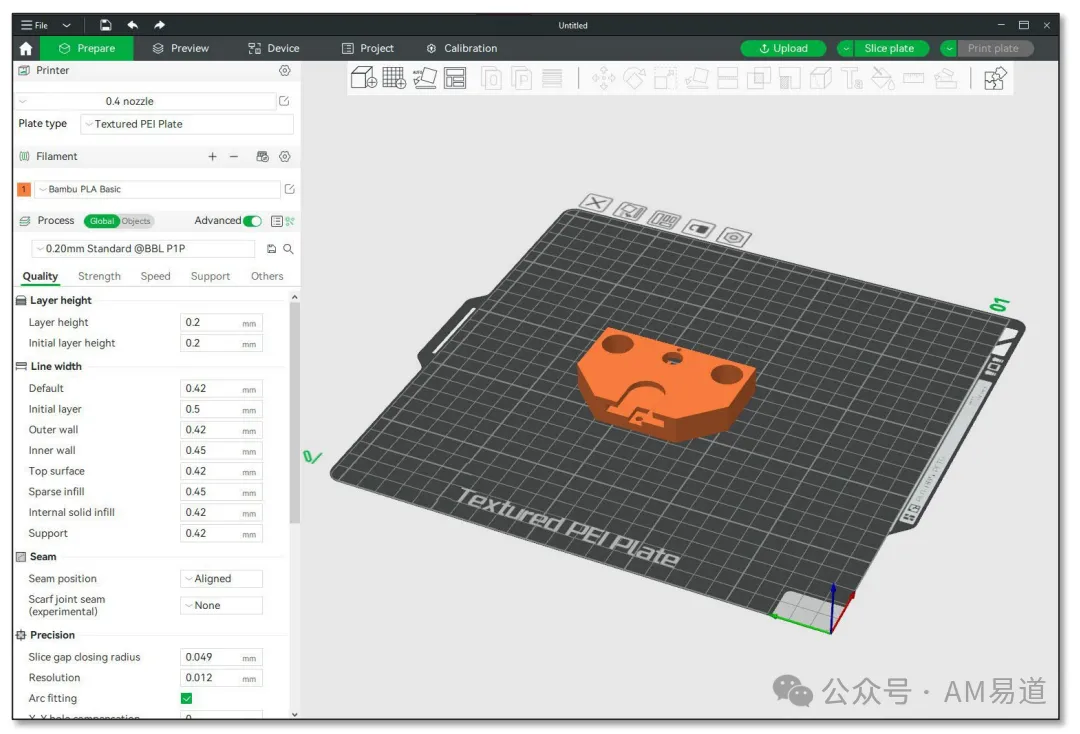The image size is (1080, 734).
Task: Click the settings panel vertical scrollbar
Action: tap(295, 413)
